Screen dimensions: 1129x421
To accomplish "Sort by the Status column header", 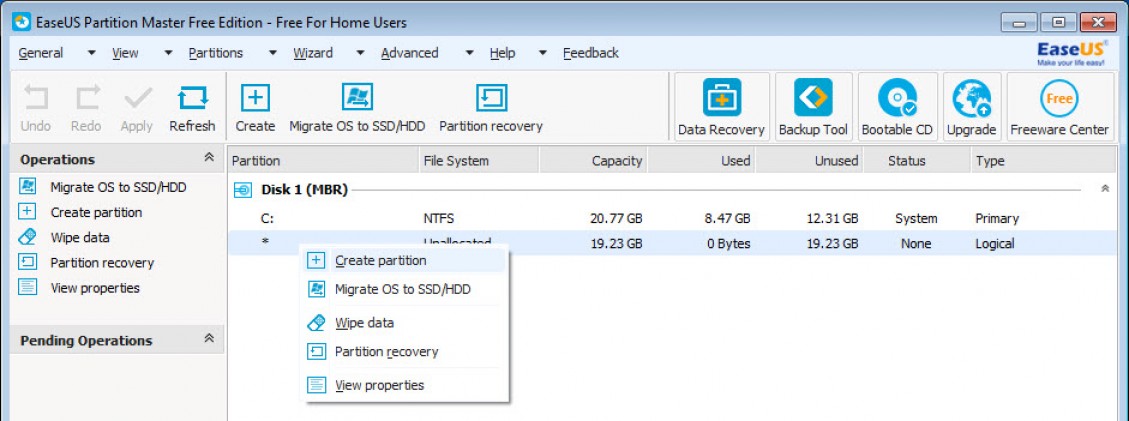I will pyautogui.click(x=917, y=161).
